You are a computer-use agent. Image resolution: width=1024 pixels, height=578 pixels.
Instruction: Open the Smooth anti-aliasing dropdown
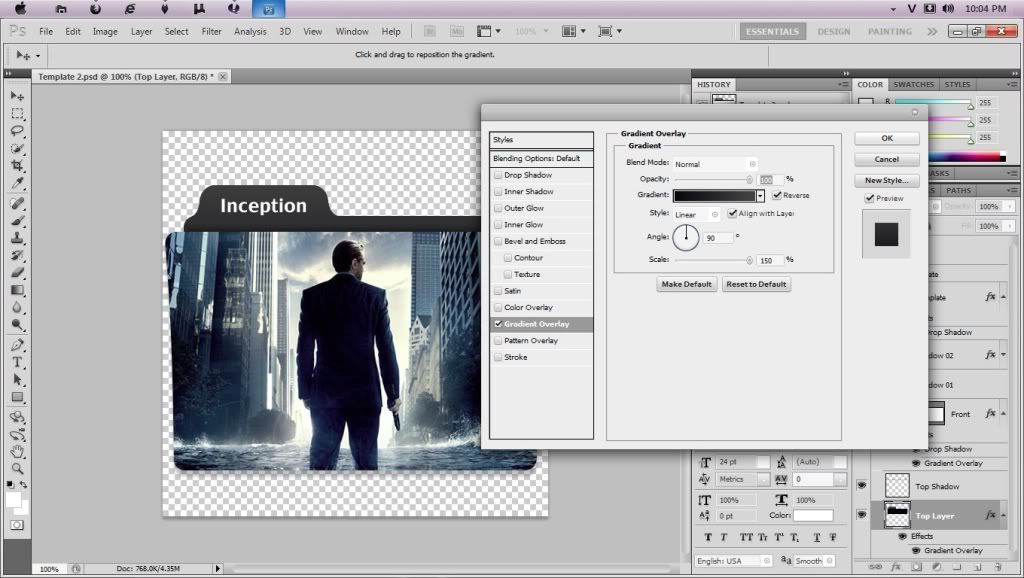(x=814, y=561)
